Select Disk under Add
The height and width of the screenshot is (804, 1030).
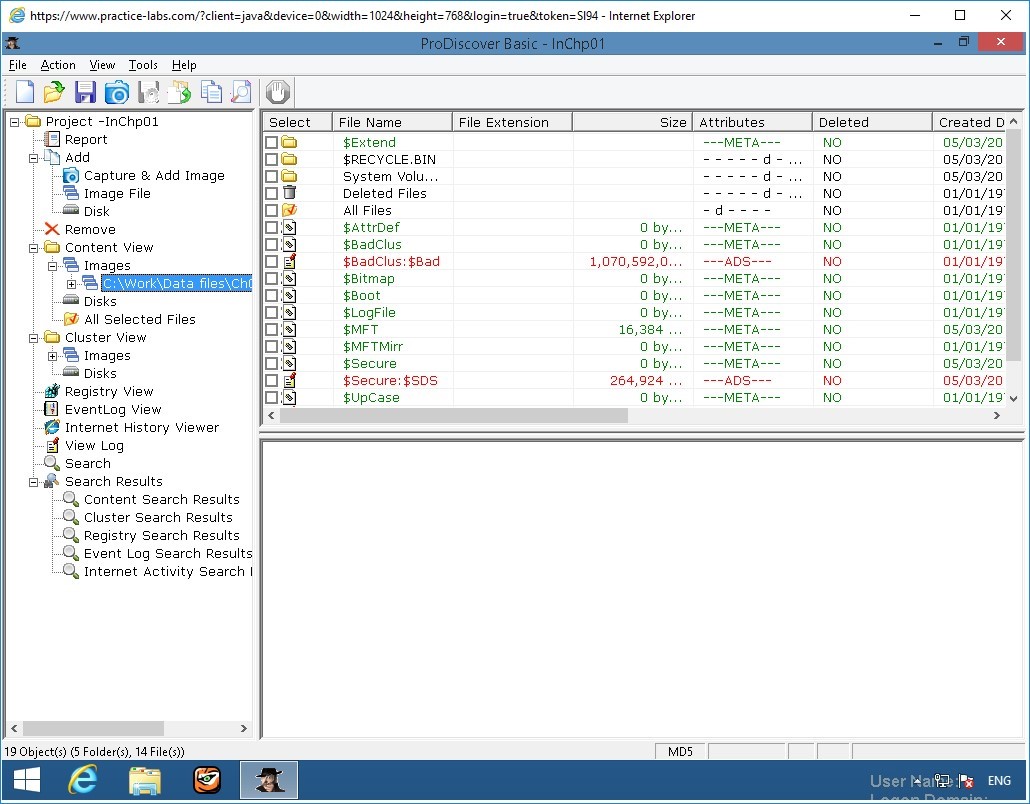tap(97, 212)
